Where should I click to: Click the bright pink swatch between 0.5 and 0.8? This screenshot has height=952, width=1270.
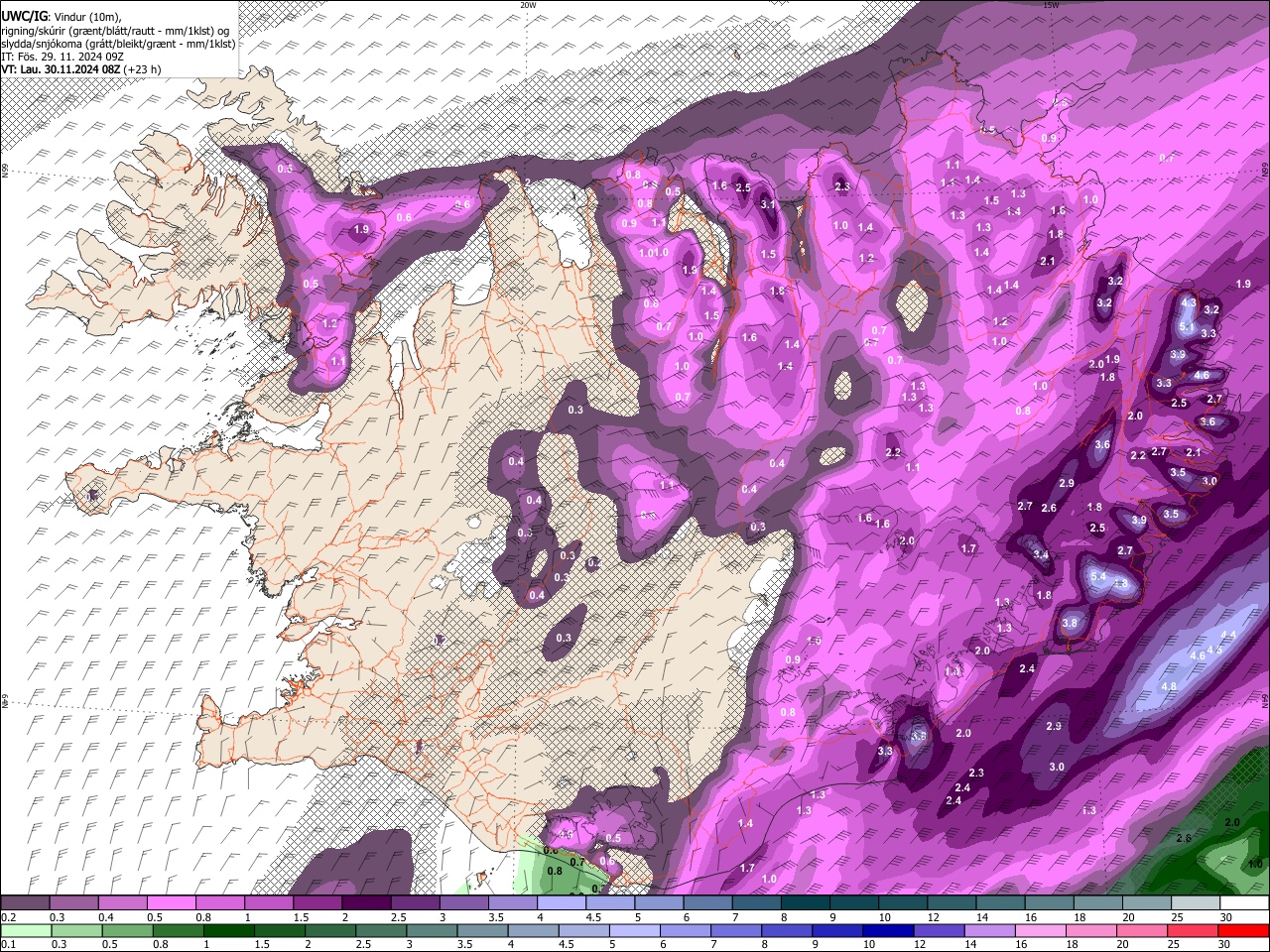(171, 903)
